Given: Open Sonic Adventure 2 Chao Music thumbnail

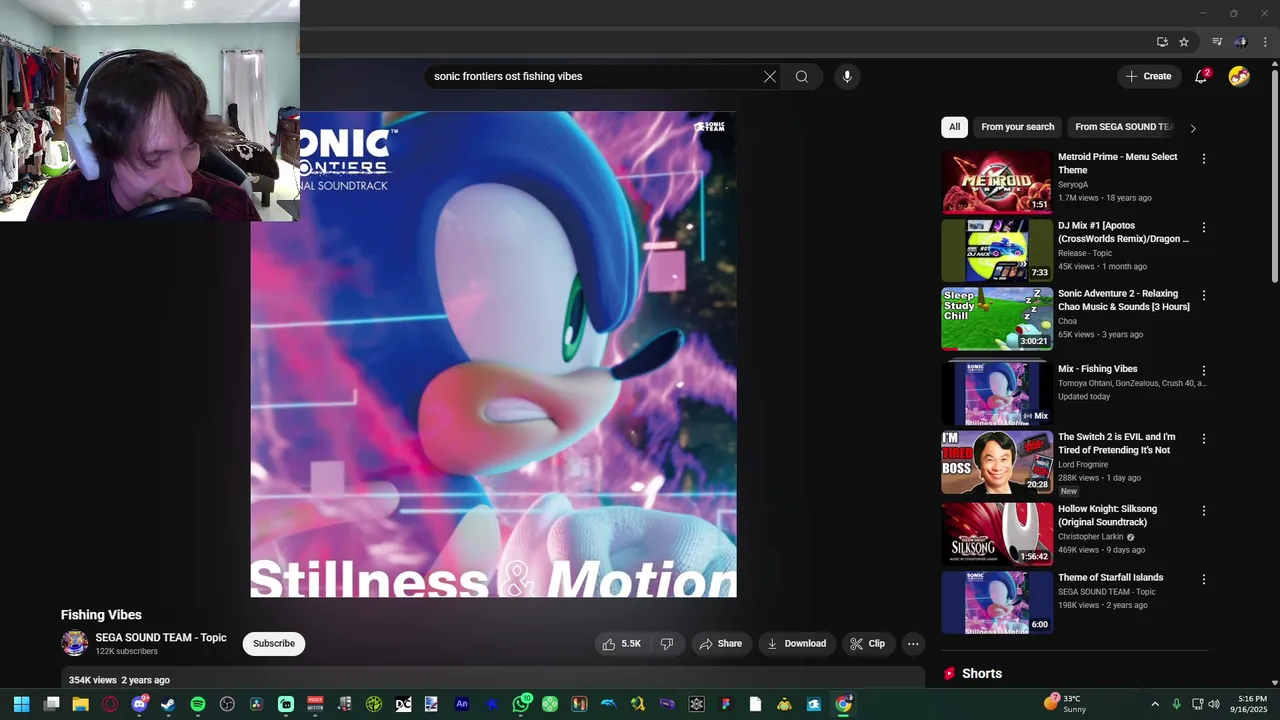Looking at the screenshot, I should [997, 319].
